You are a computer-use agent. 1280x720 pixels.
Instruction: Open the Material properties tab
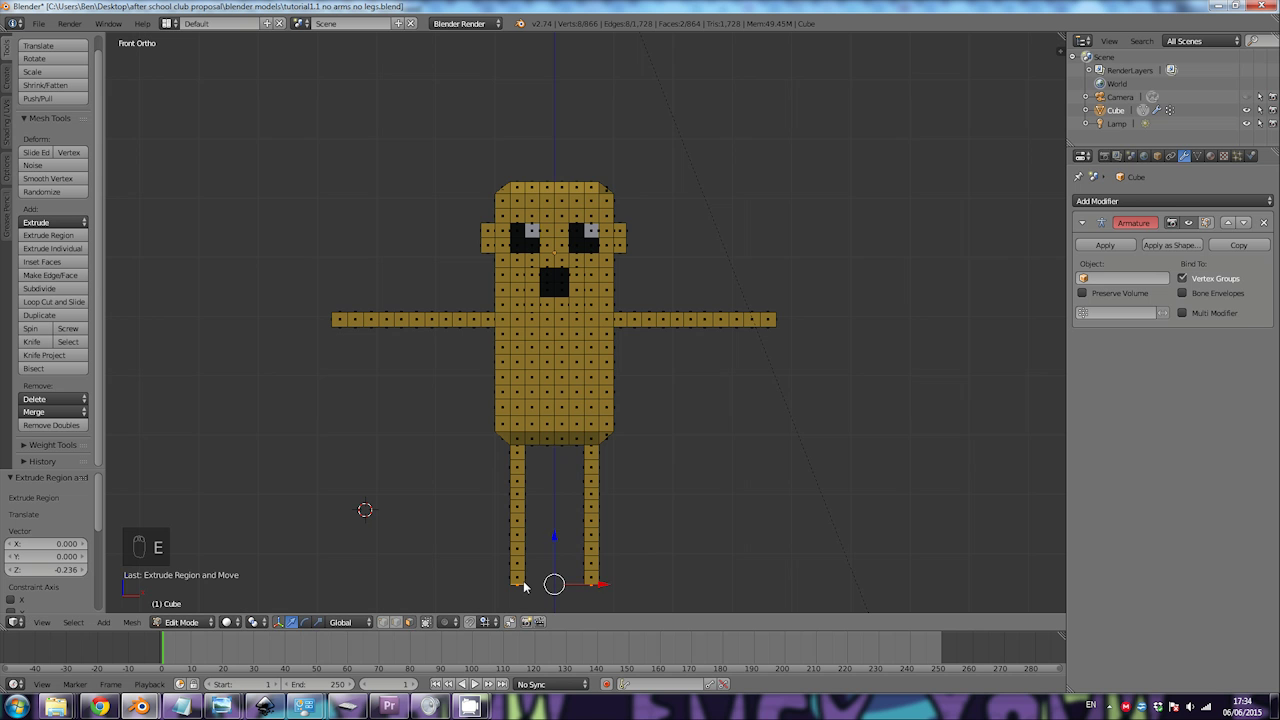tap(1211, 156)
